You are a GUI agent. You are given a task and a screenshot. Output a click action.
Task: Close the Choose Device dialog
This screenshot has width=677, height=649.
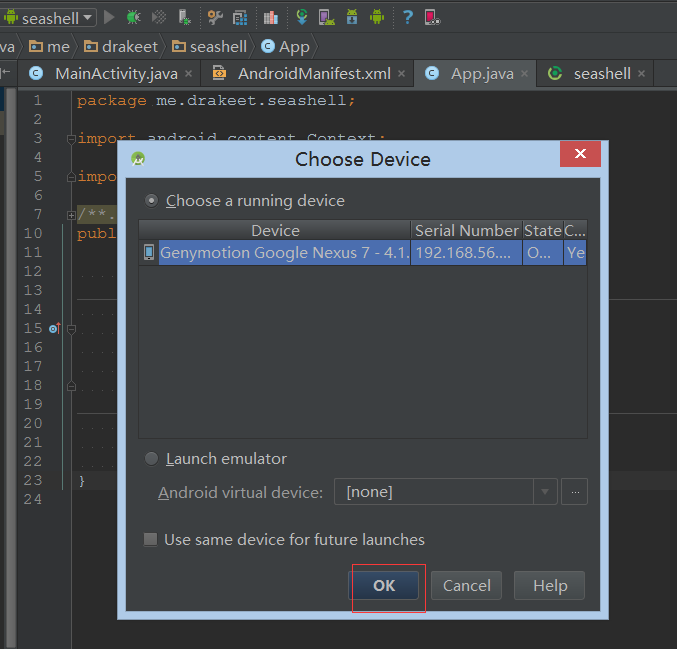[580, 154]
